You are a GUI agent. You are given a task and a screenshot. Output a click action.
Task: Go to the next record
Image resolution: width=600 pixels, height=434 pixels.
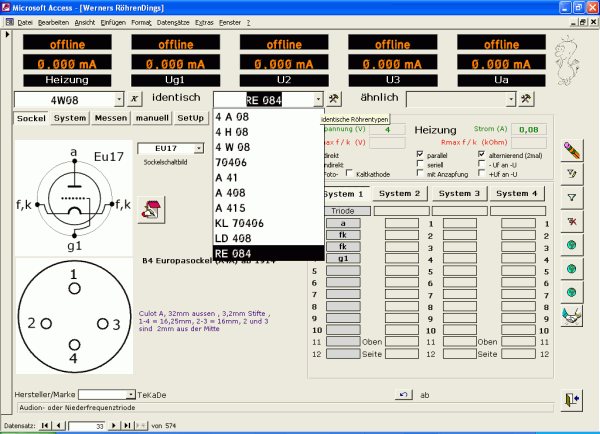click(114, 426)
